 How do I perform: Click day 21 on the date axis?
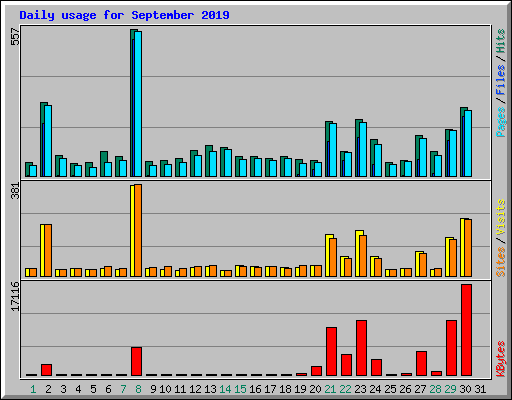pyautogui.click(x=330, y=389)
